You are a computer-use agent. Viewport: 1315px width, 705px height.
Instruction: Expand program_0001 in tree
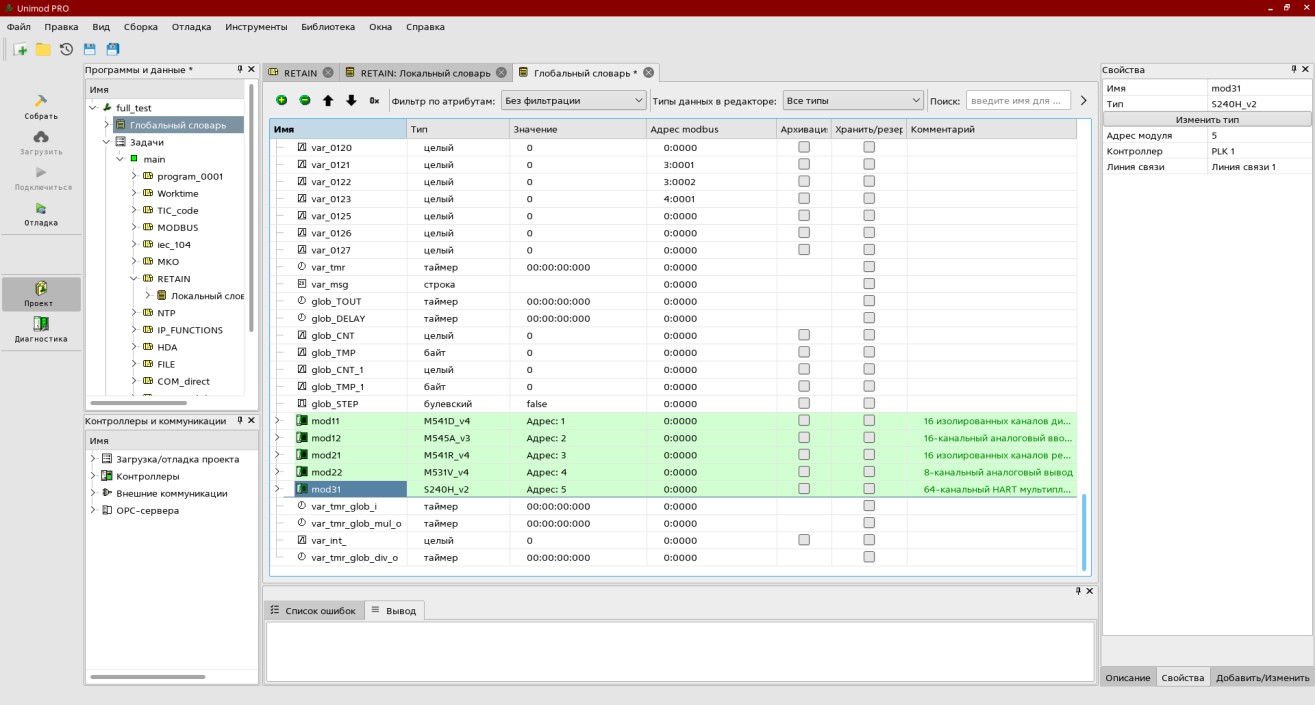135,176
